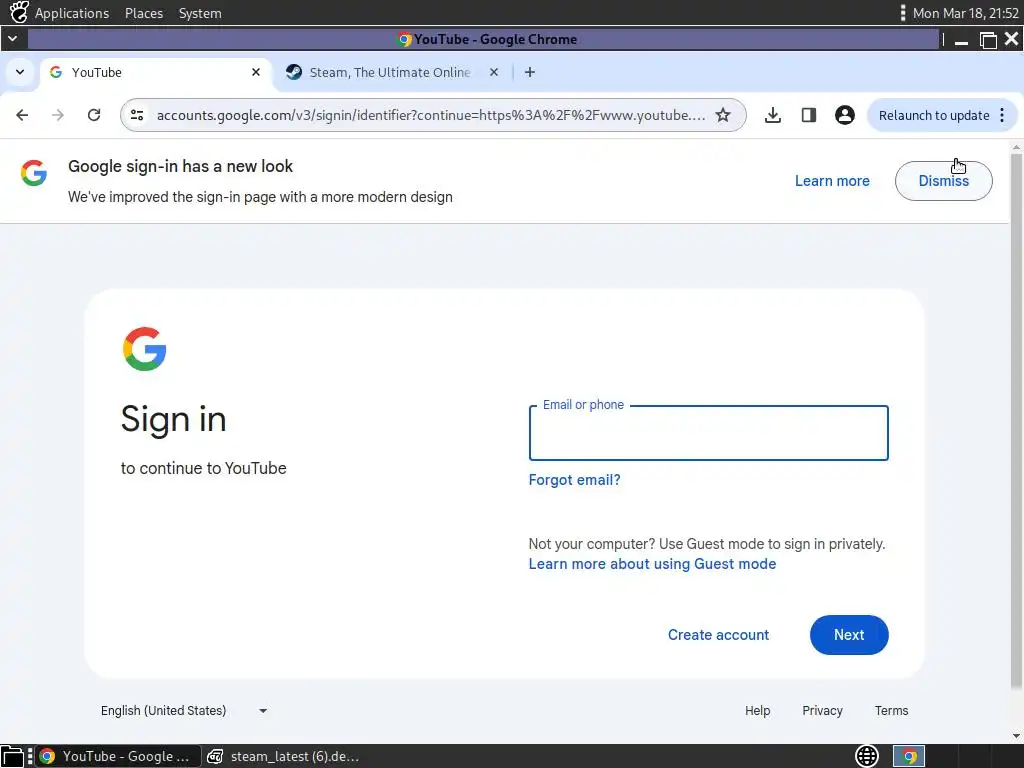Open the window menu chevron in title bar

(12, 39)
